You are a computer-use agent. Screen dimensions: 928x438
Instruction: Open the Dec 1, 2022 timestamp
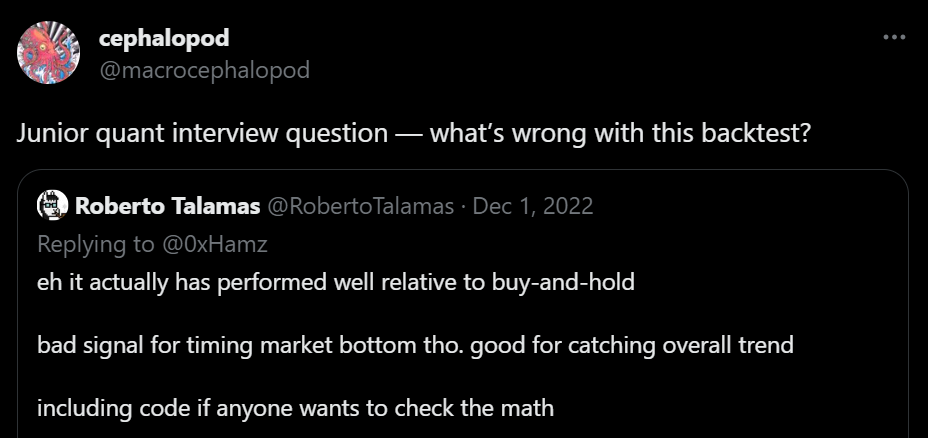point(533,206)
